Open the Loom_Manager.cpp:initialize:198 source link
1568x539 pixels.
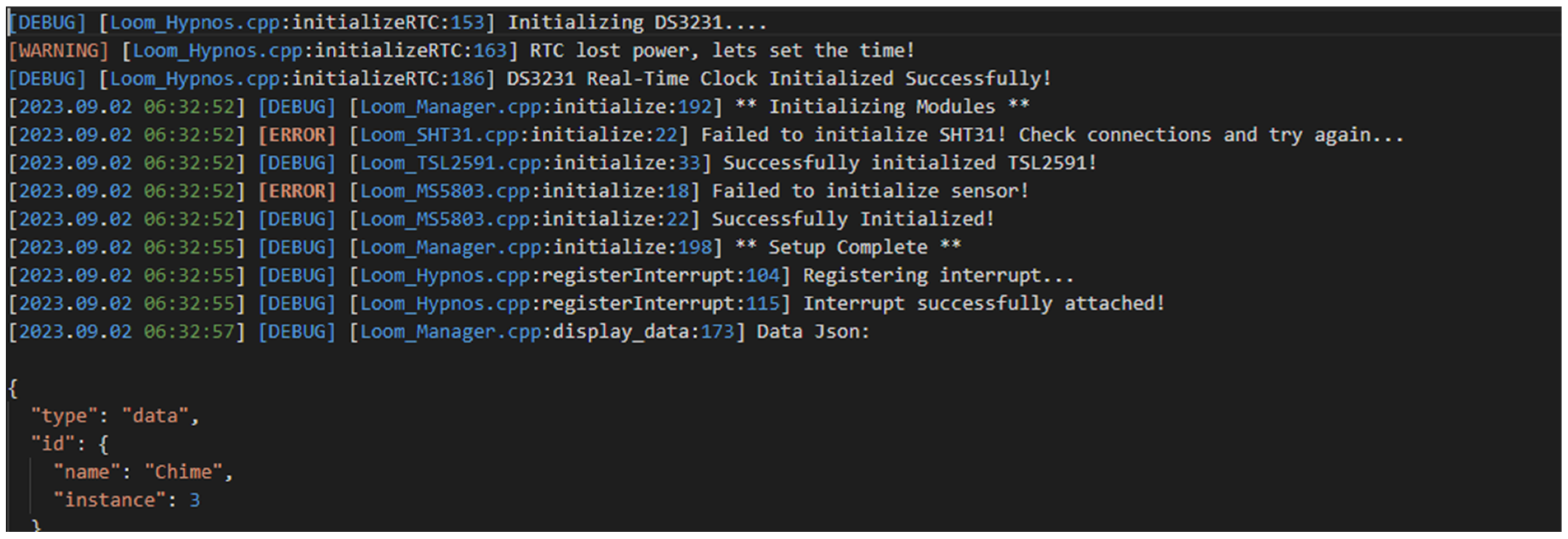(535, 248)
